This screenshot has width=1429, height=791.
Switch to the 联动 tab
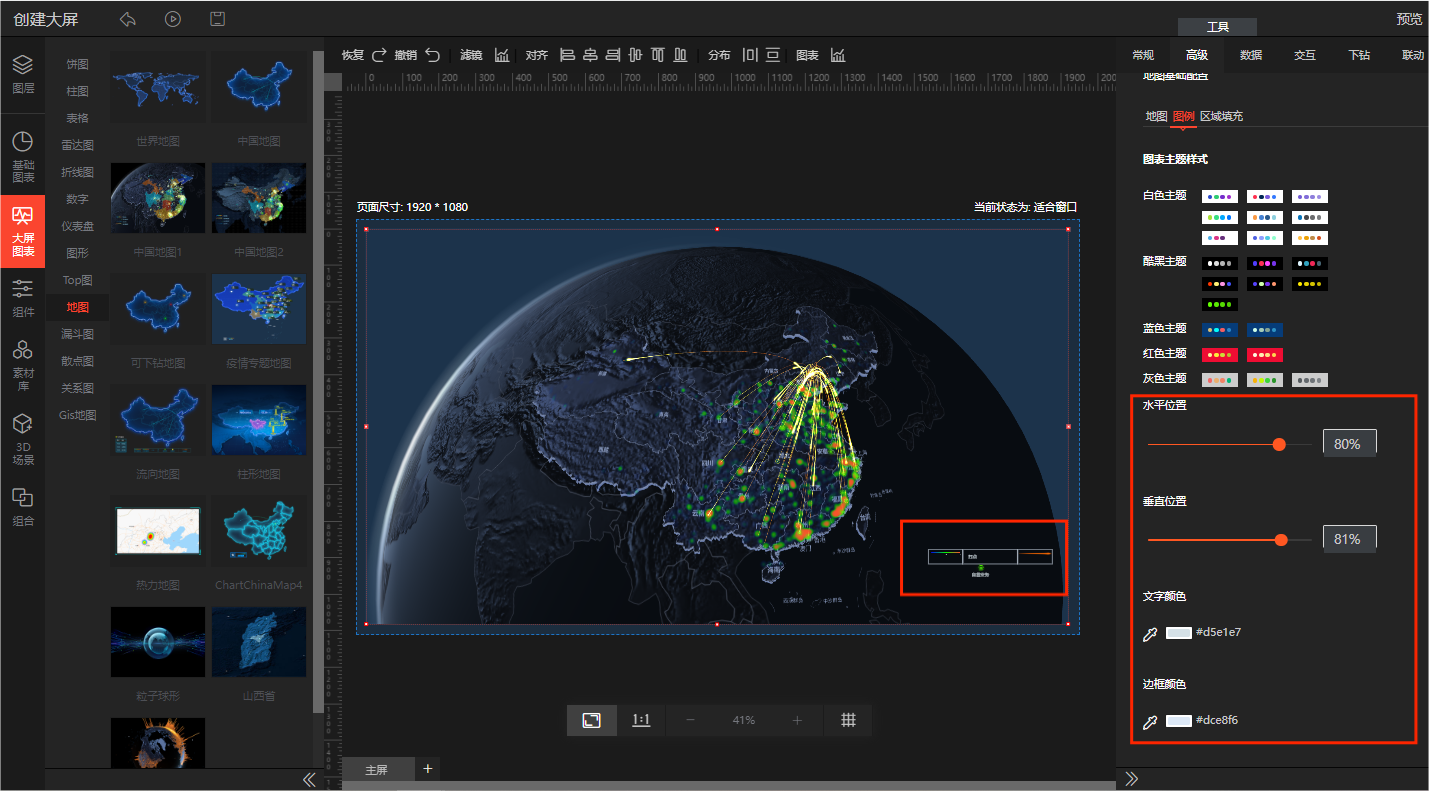tap(1413, 55)
